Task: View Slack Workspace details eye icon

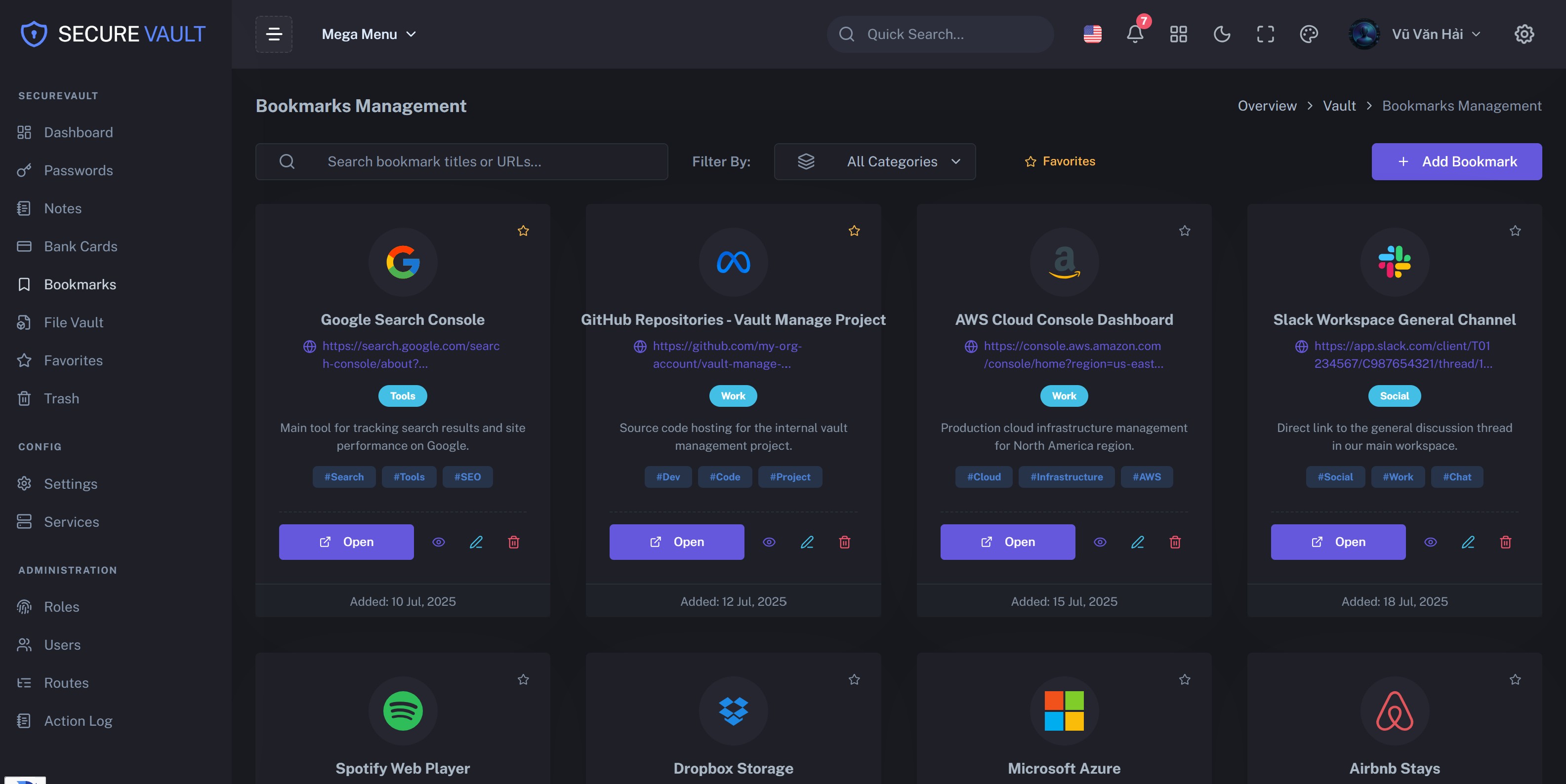Action: pyautogui.click(x=1430, y=542)
